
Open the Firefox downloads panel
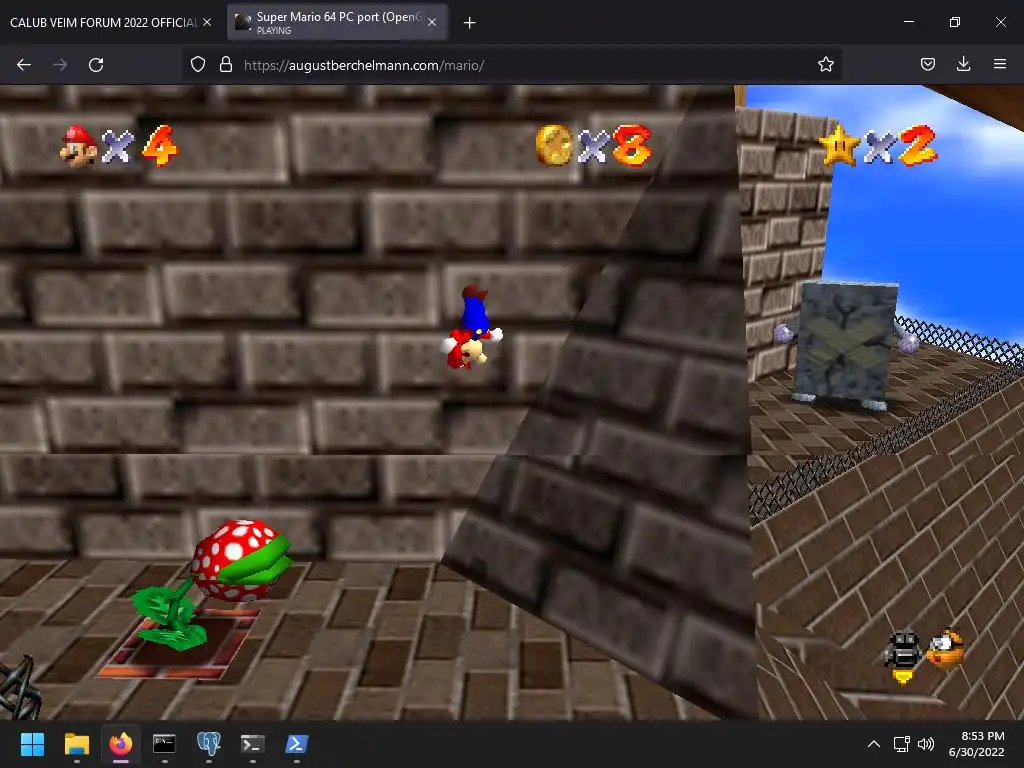pos(963,65)
